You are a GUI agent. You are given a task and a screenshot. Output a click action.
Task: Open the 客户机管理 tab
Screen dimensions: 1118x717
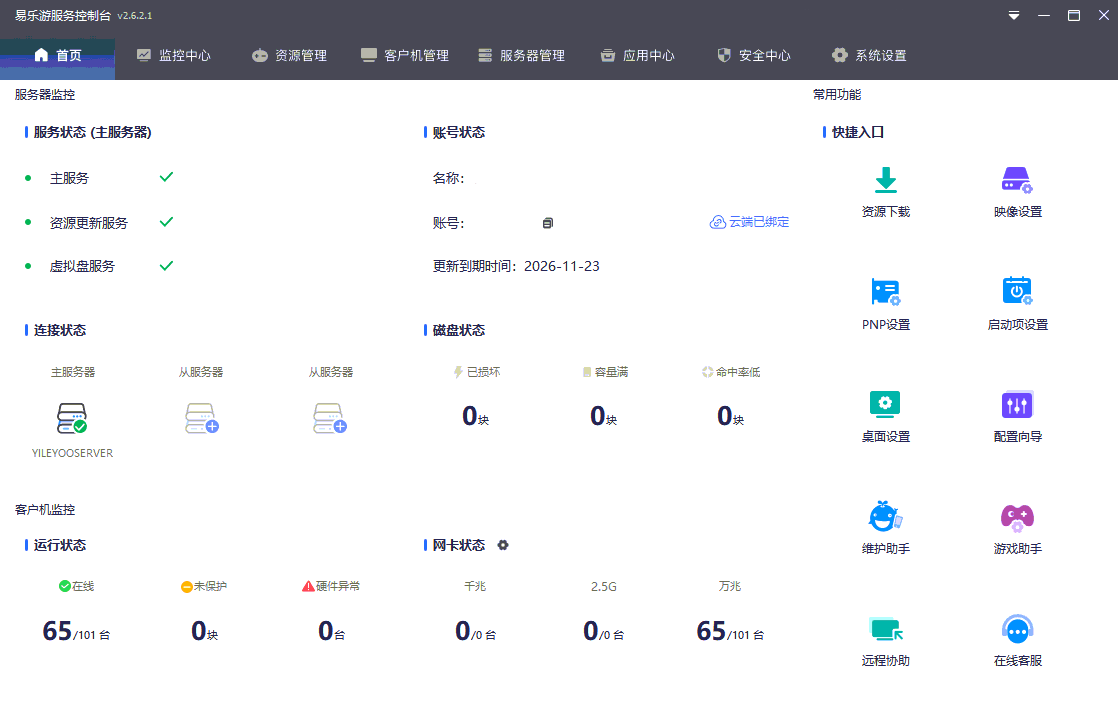pos(405,56)
